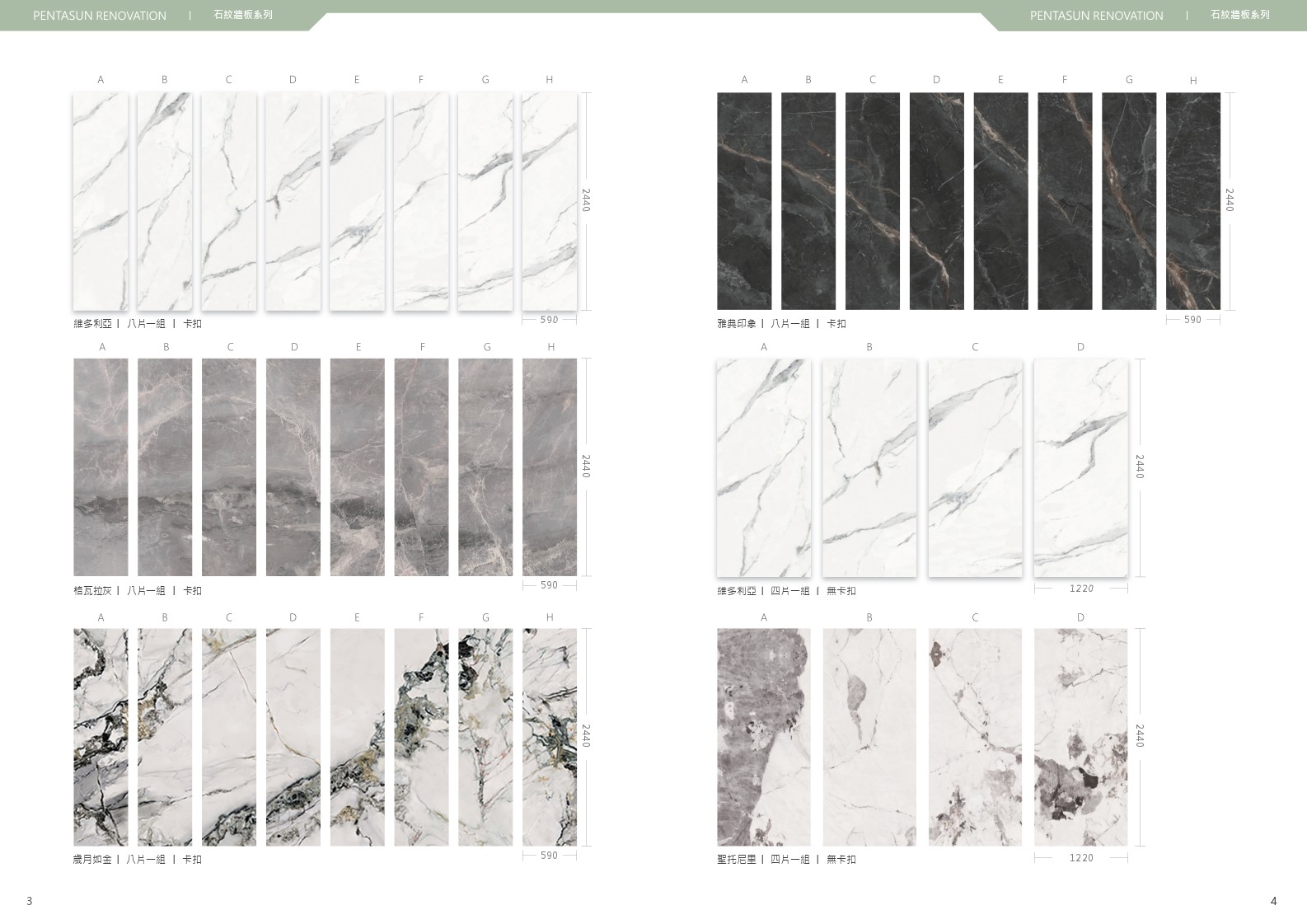
Task: Select panel D of the 聖托尼里 set
Action: (1080, 737)
